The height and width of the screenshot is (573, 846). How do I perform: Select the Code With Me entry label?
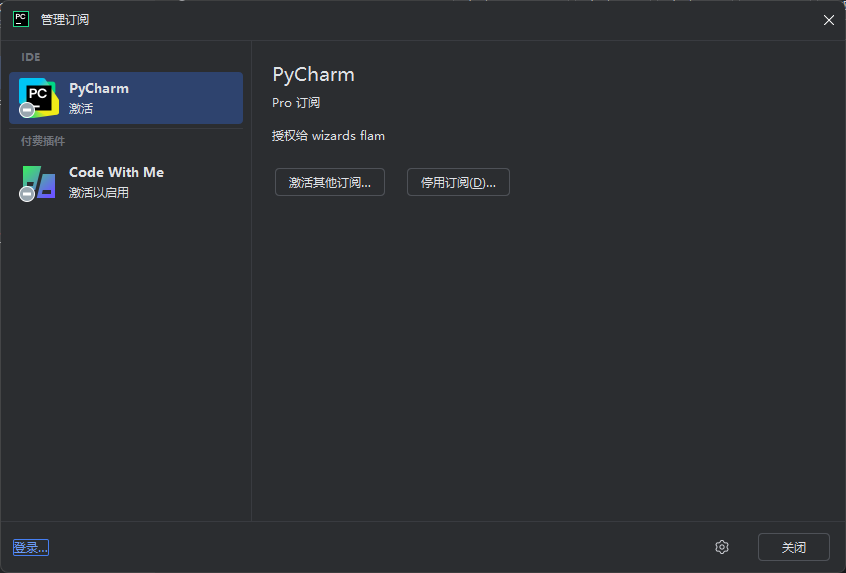116,172
